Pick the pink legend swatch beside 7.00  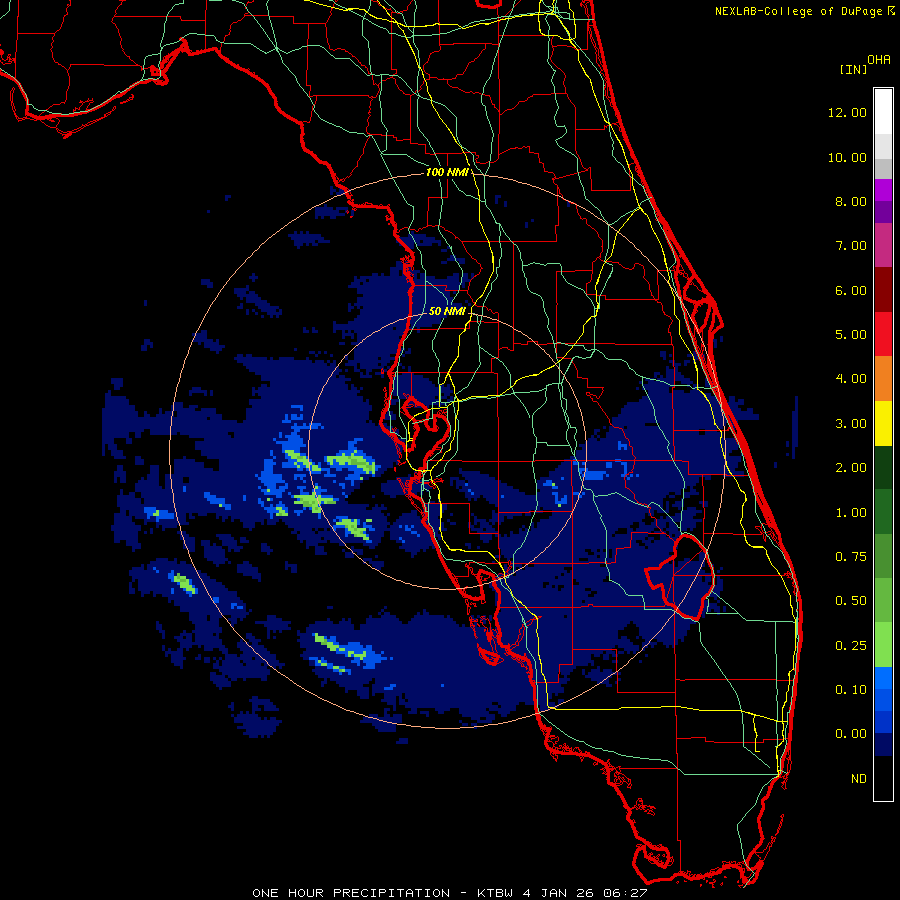point(883,245)
